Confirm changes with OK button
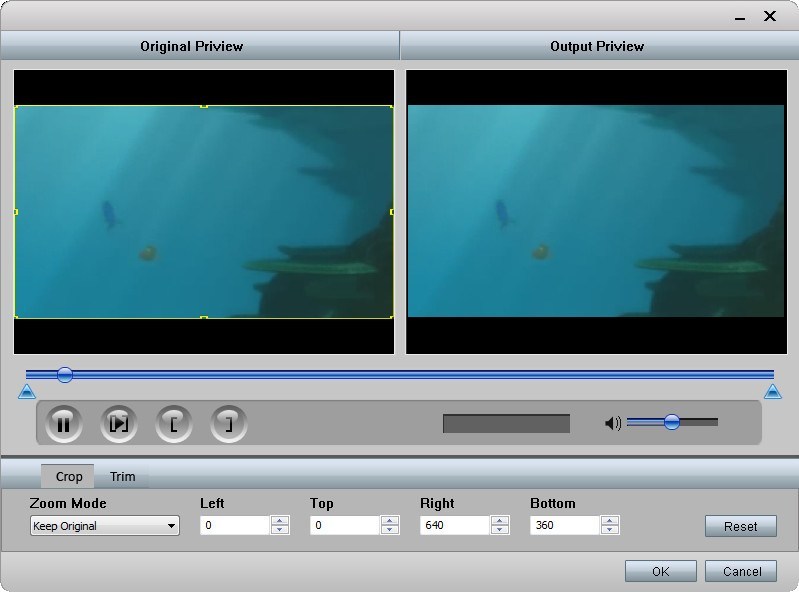This screenshot has height=592, width=799. point(661,571)
